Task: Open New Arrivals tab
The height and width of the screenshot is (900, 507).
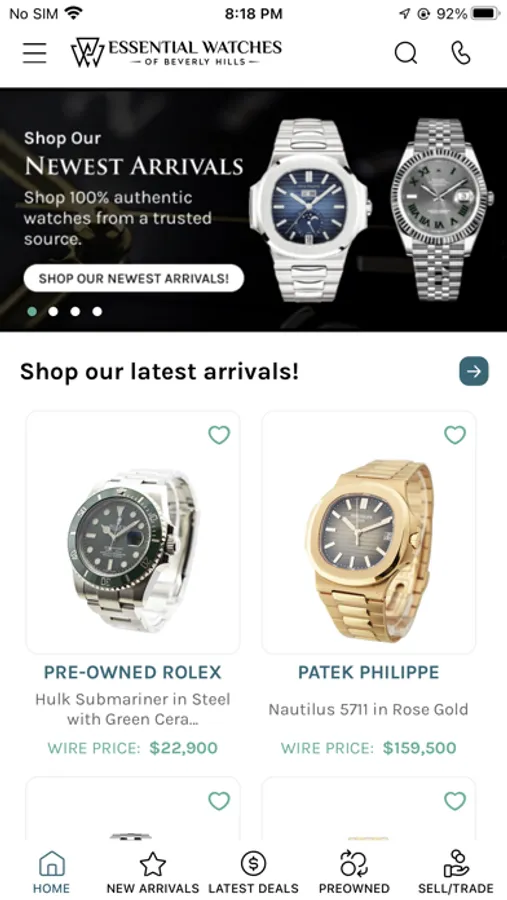Action: coord(153,872)
